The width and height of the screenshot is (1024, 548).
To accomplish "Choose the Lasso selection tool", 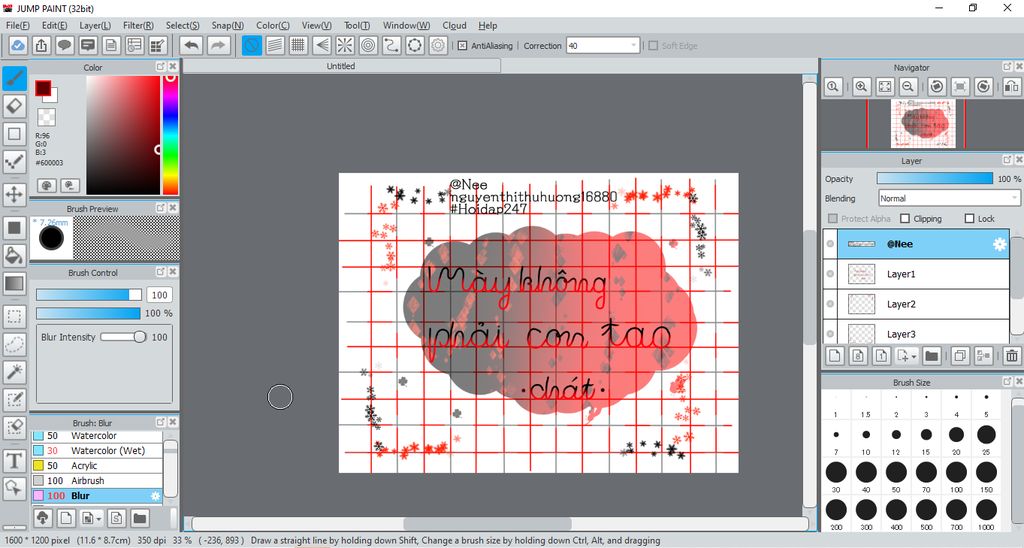I will tap(14, 344).
